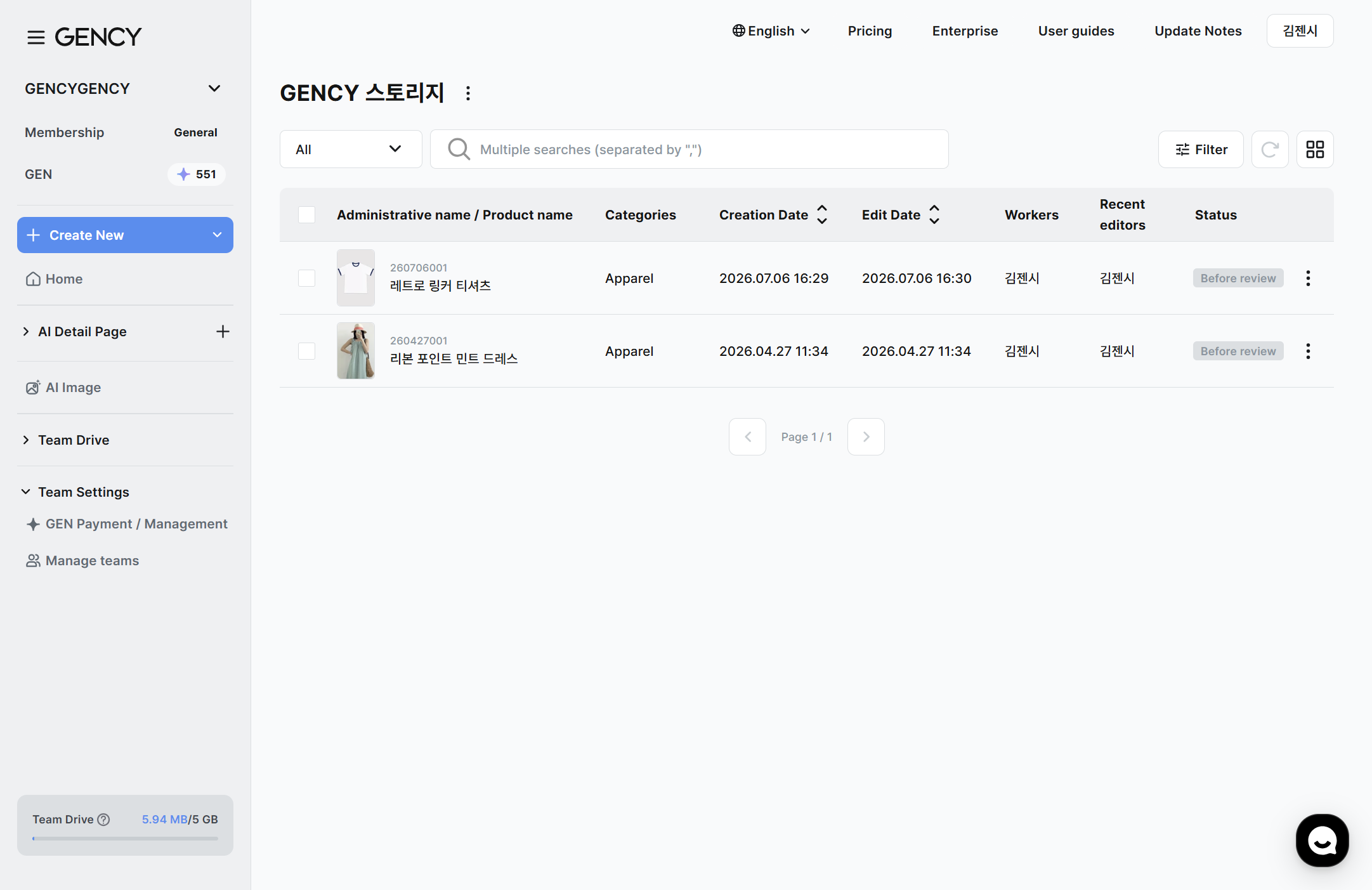
Task: Click the Status column header
Action: tap(1215, 214)
